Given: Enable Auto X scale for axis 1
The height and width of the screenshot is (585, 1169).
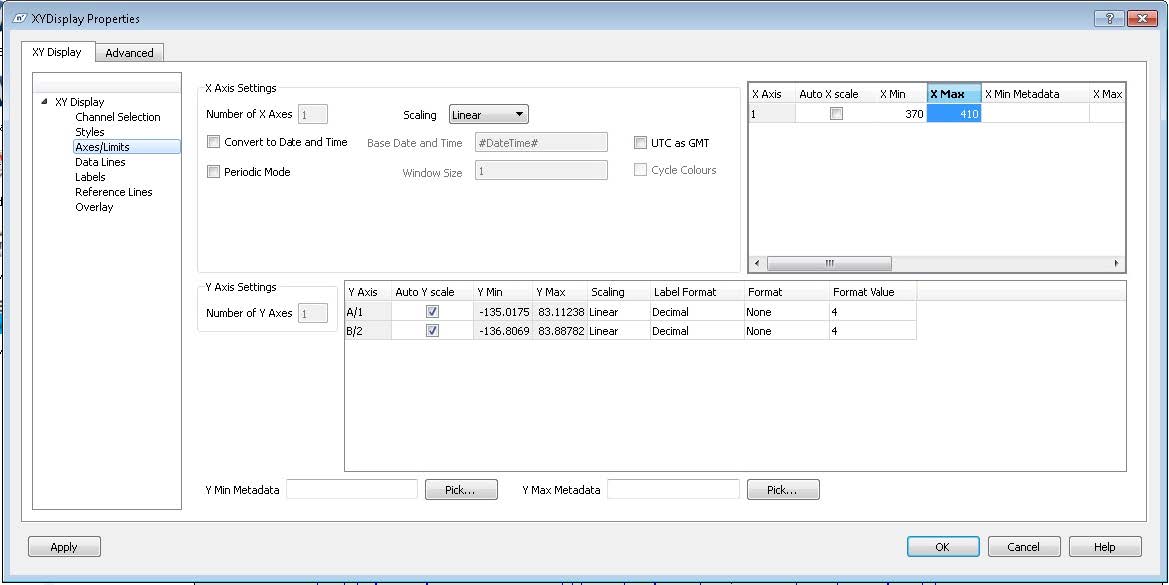Looking at the screenshot, I should pyautogui.click(x=837, y=114).
